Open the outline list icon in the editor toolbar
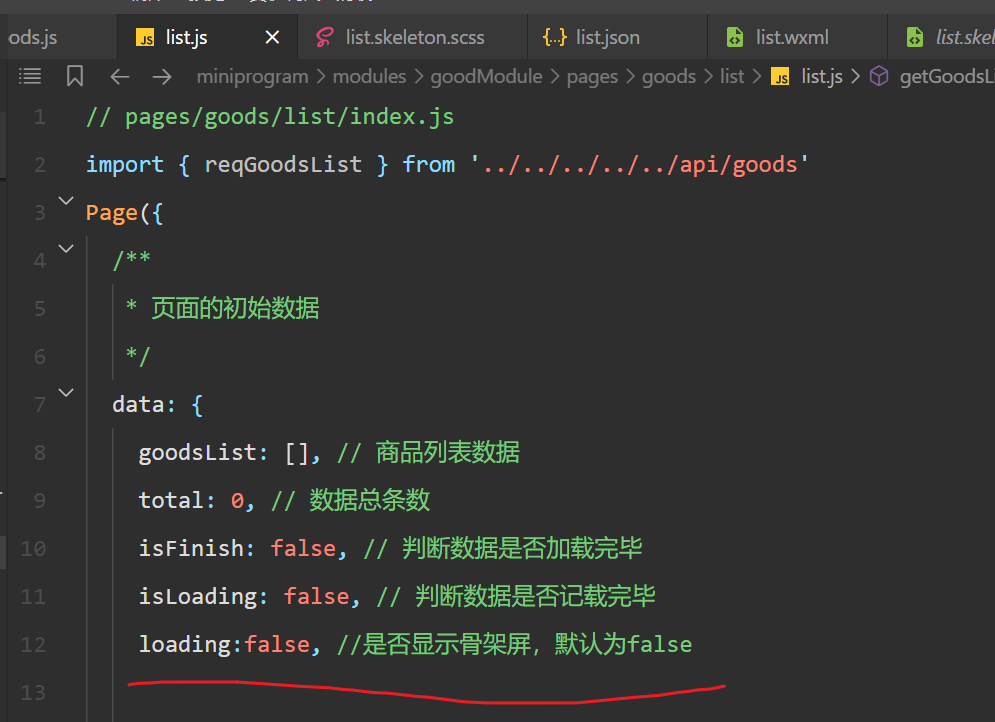 tap(30, 76)
